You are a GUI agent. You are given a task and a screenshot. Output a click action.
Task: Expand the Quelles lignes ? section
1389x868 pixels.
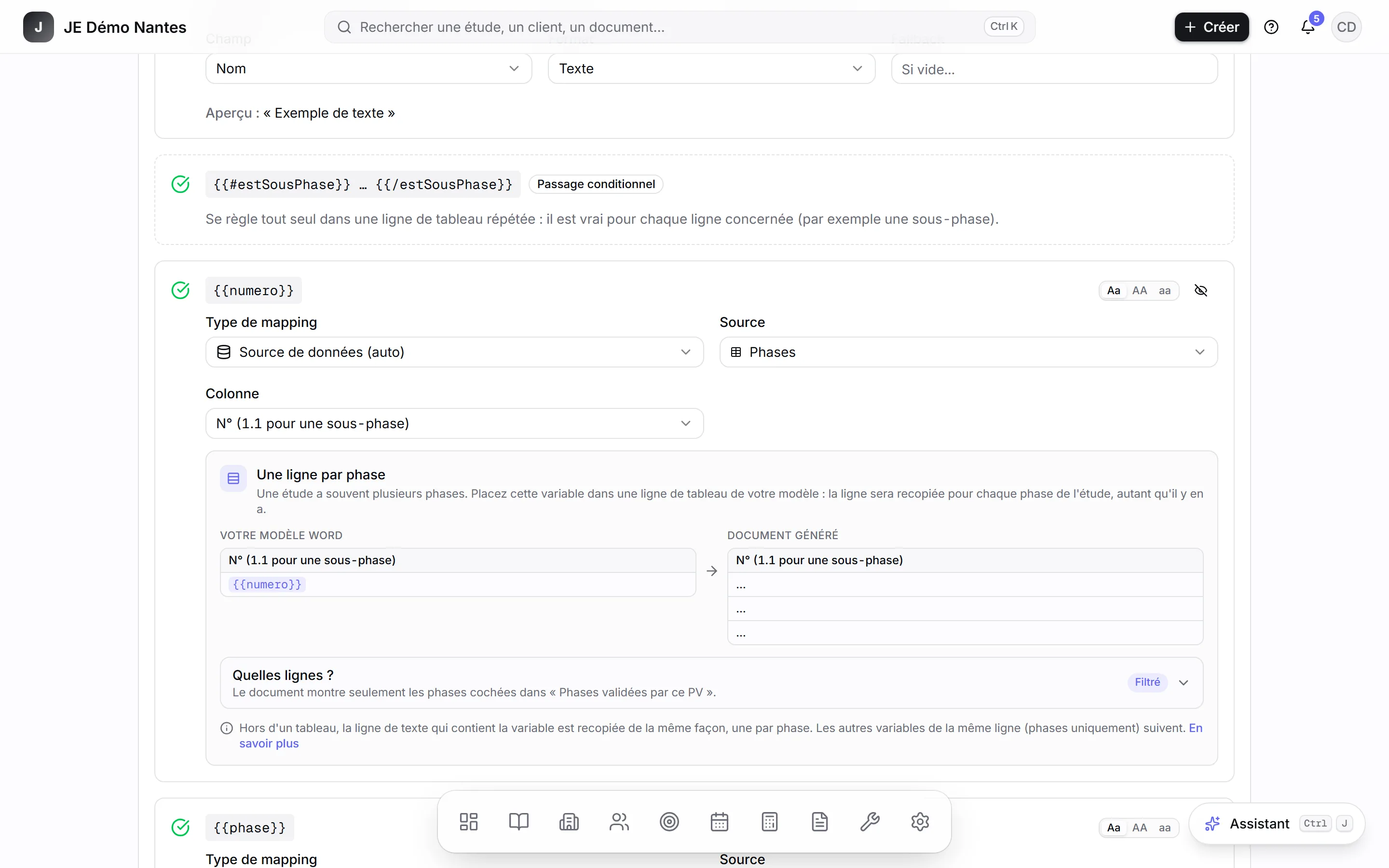[x=712, y=682]
